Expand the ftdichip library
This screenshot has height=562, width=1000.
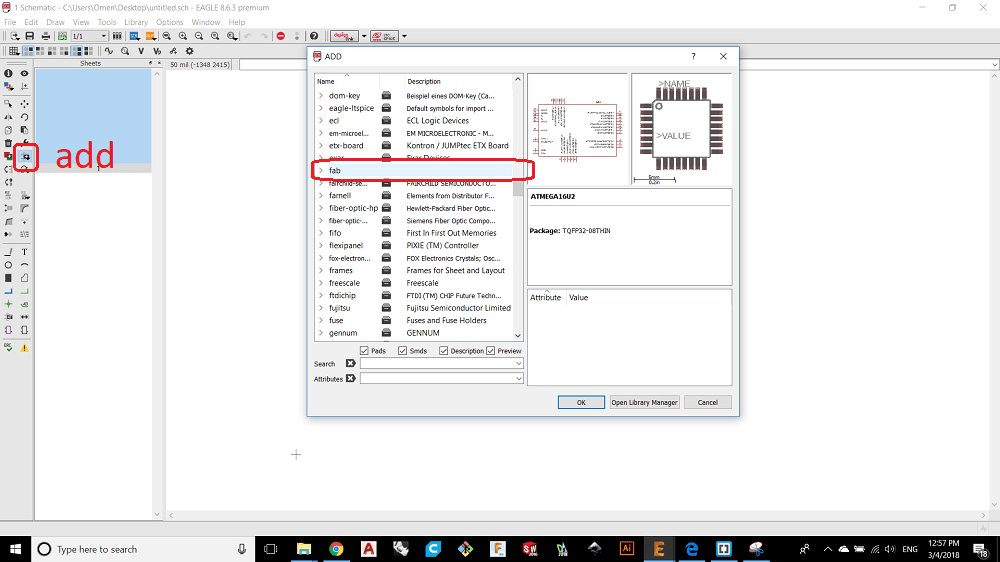tap(321, 295)
